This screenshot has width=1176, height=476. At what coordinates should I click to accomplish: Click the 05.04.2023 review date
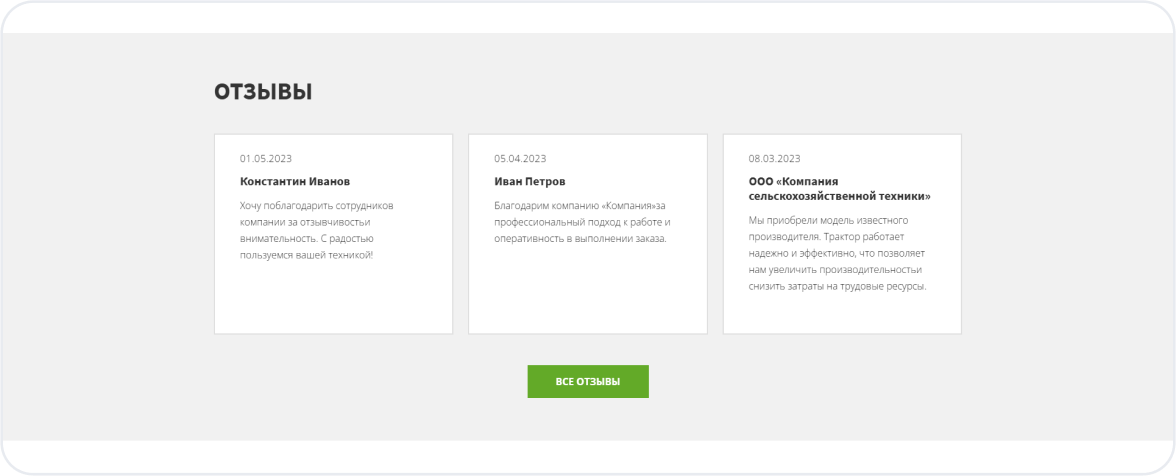point(520,158)
